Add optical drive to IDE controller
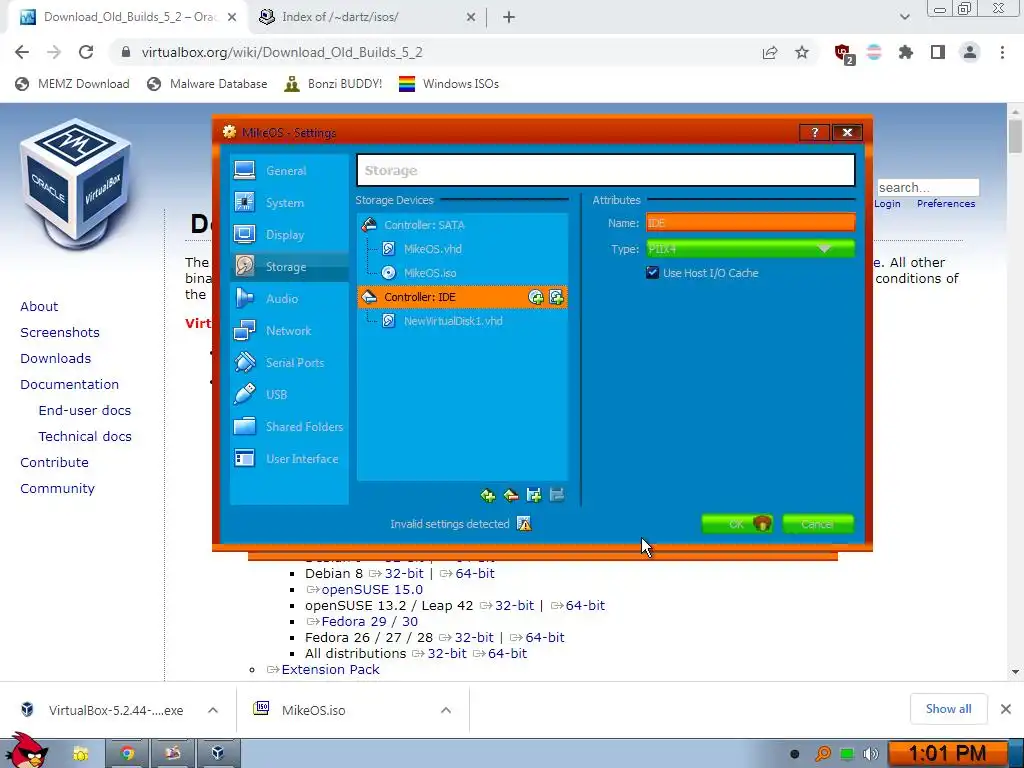The height and width of the screenshot is (768, 1024). point(536,297)
